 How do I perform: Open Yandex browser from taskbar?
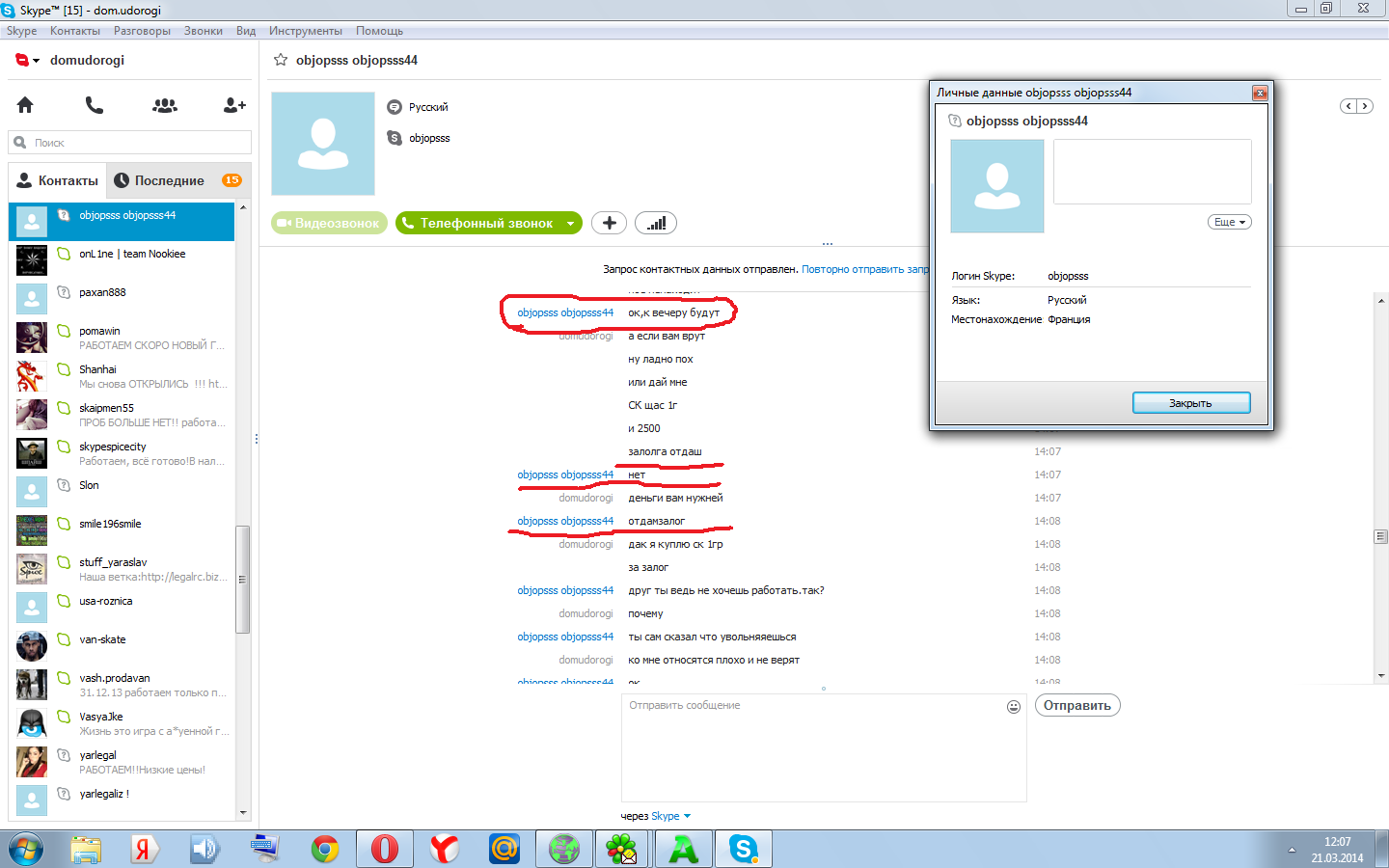coord(445,849)
